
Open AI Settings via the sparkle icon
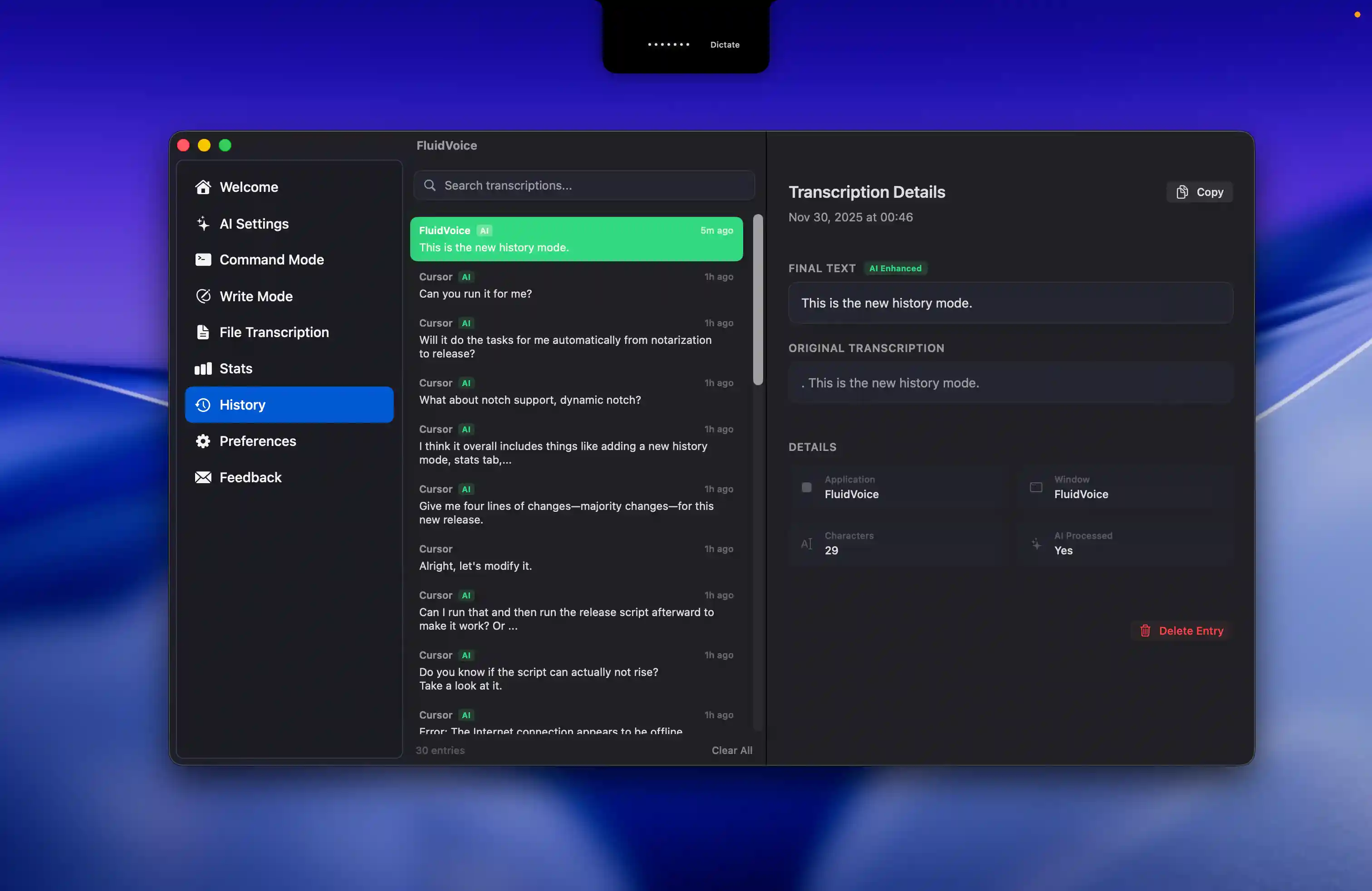click(x=203, y=223)
